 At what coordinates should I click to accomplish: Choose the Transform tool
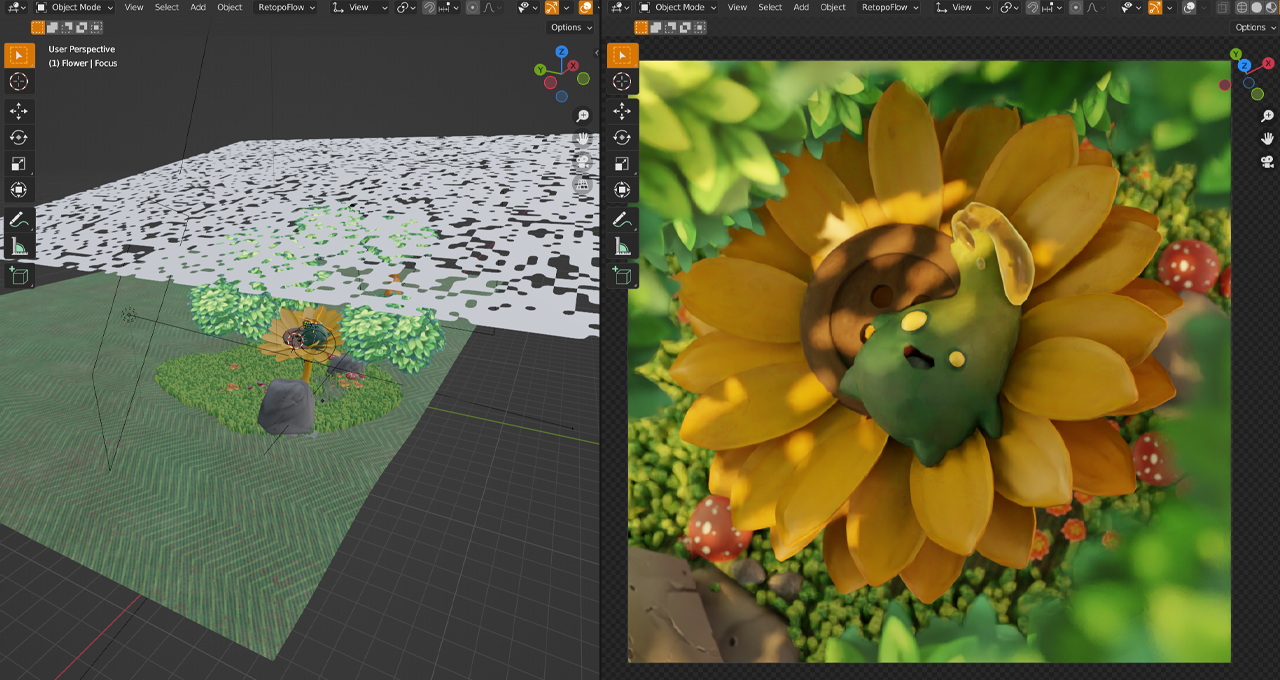[18, 189]
